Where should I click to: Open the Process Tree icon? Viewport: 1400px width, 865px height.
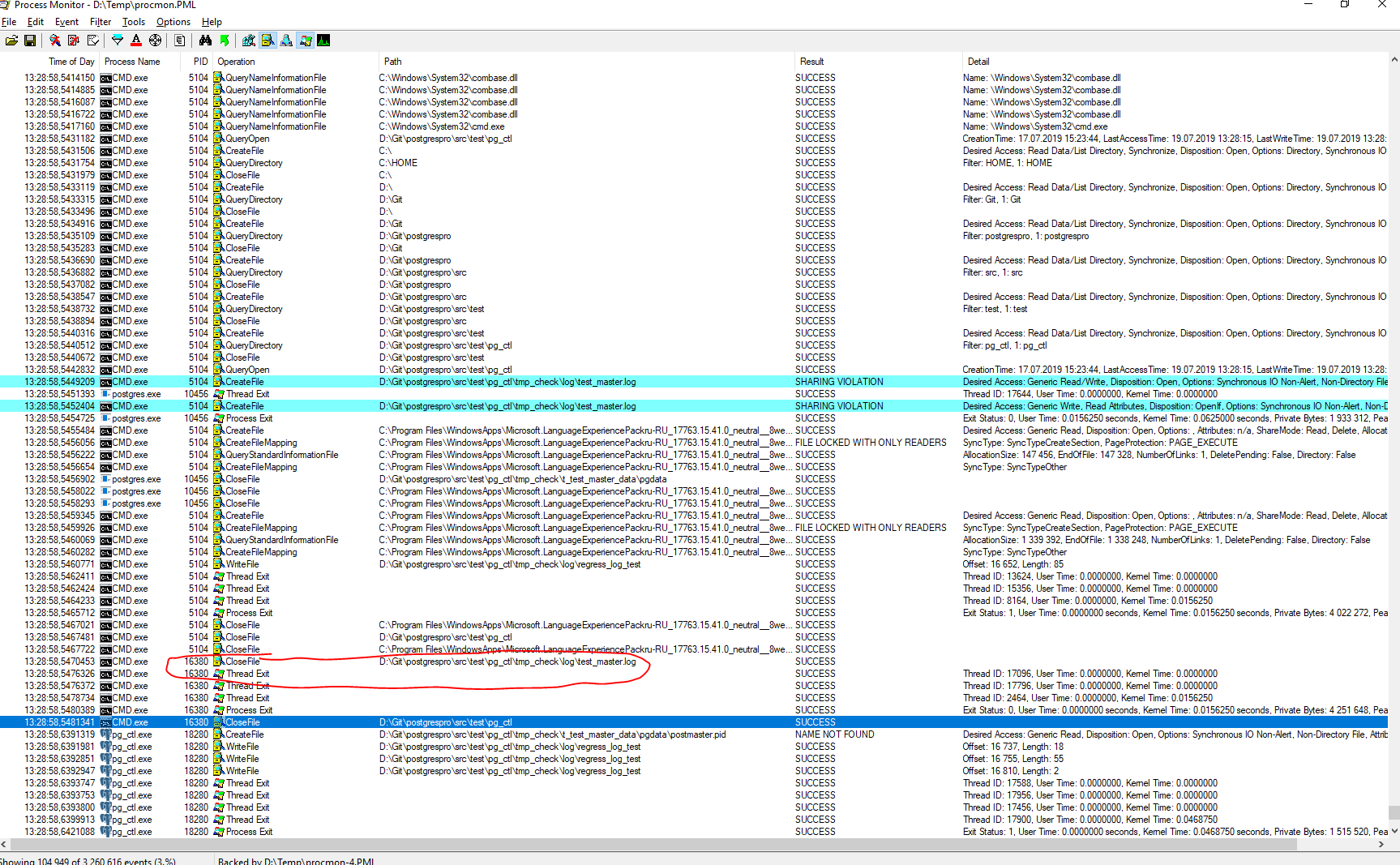point(180,41)
